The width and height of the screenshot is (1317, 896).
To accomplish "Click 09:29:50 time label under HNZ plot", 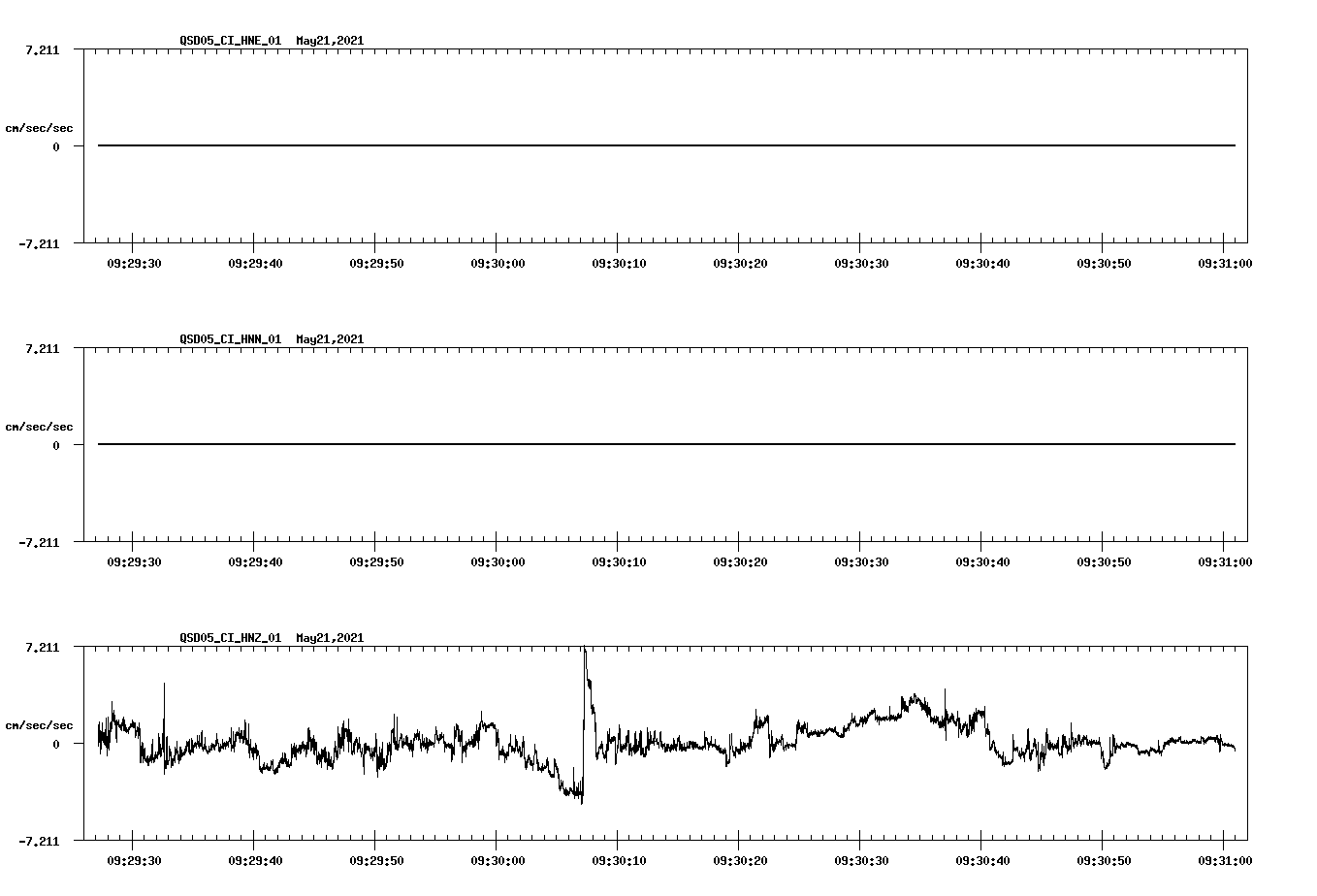I will [376, 860].
